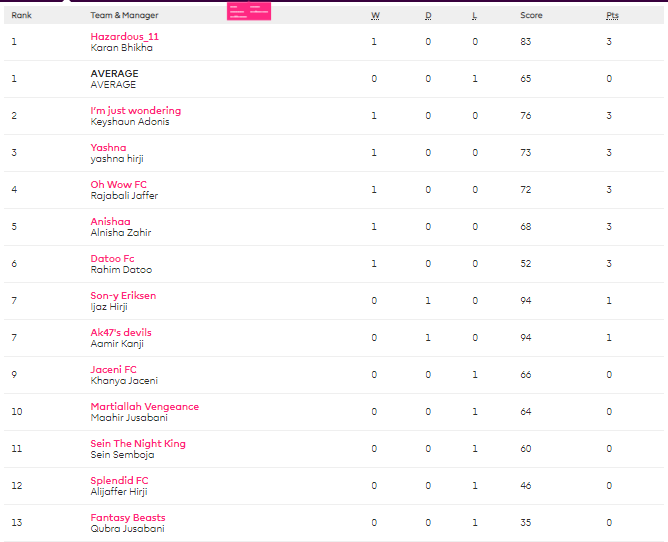Screen dimensions: 668x542
Task: Open the Ak47's devils team link
Action: click(x=120, y=332)
